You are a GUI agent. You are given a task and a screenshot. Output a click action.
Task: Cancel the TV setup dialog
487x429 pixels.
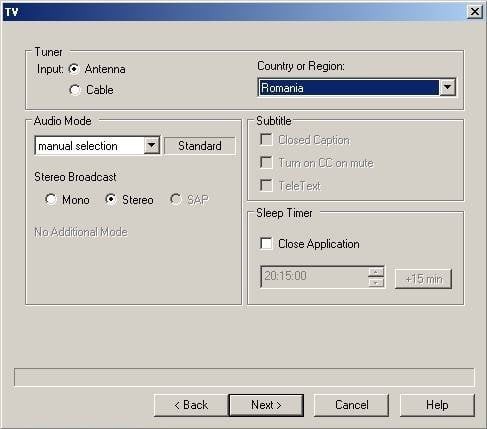click(351, 405)
